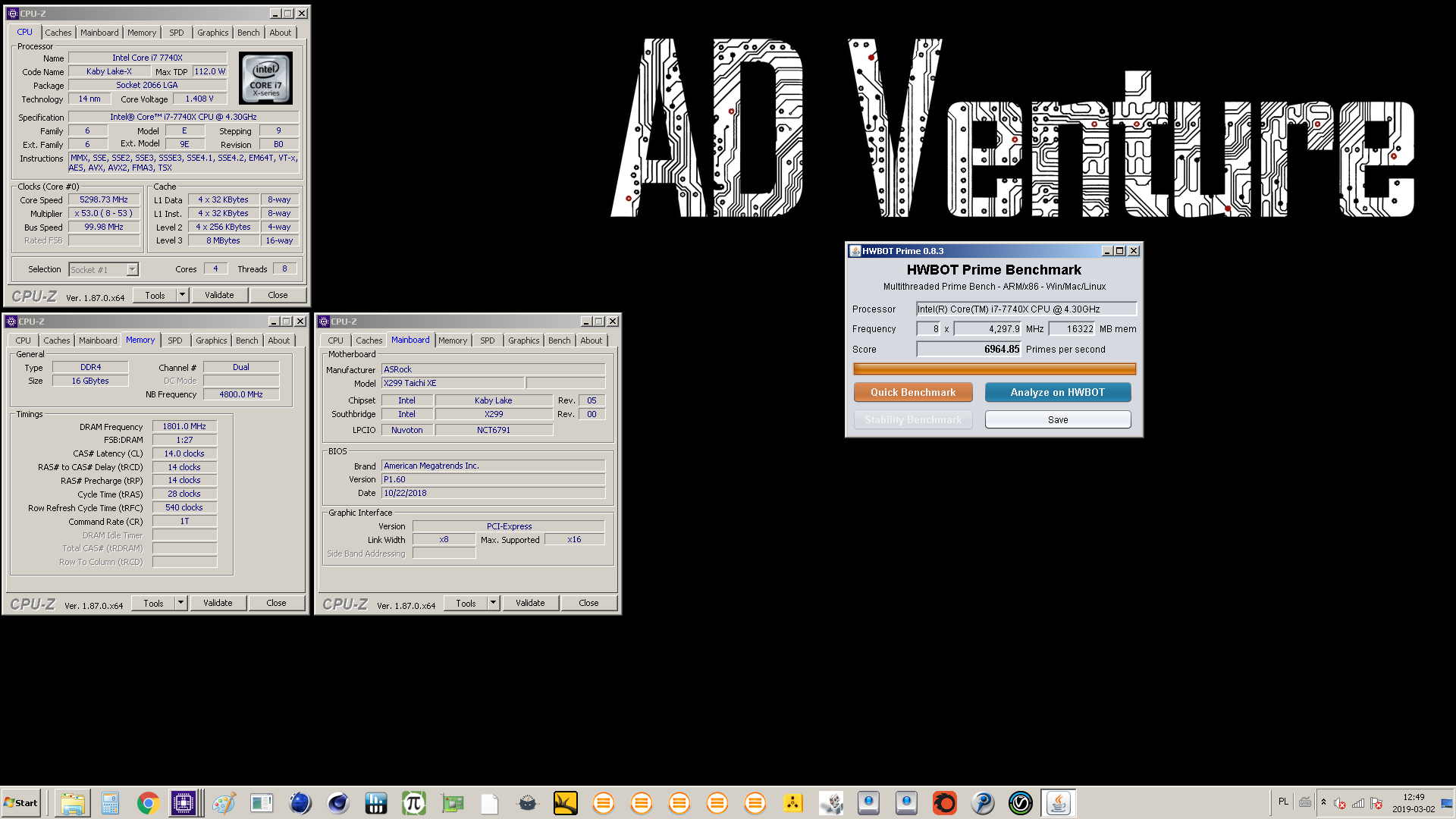Image resolution: width=1456 pixels, height=819 pixels.
Task: Click the X299 Taichi XE model text
Action: tap(410, 383)
